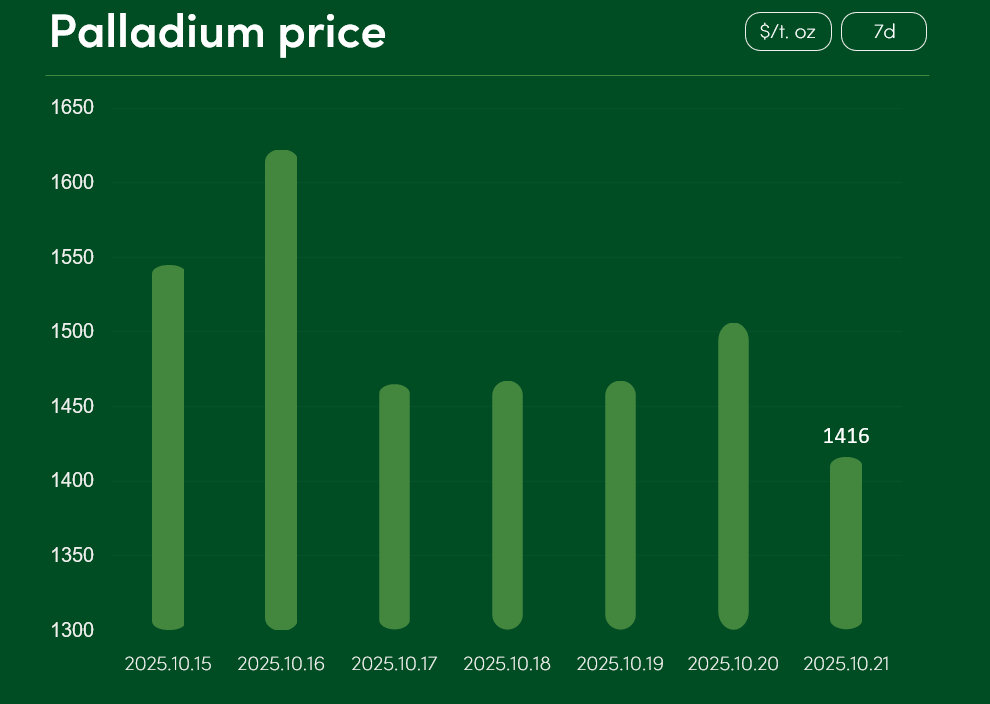Click the 2025.10.20 date label

click(733, 664)
